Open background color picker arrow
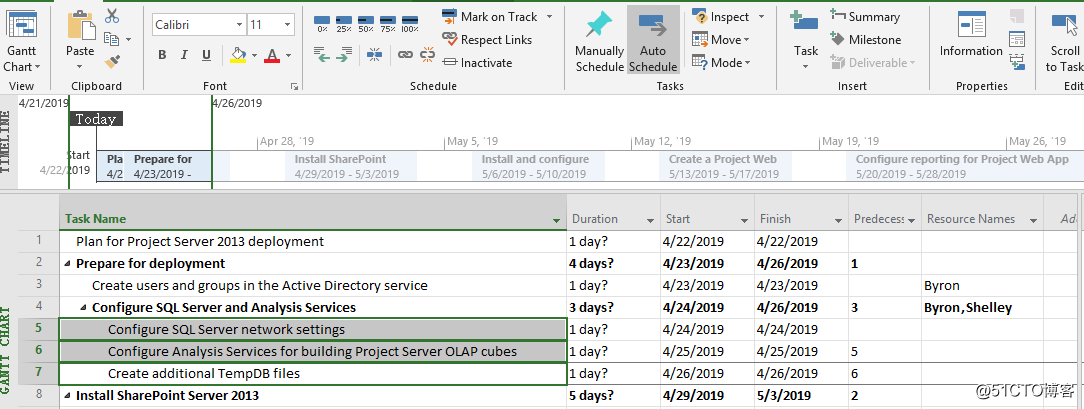1084x409 pixels. (254, 55)
